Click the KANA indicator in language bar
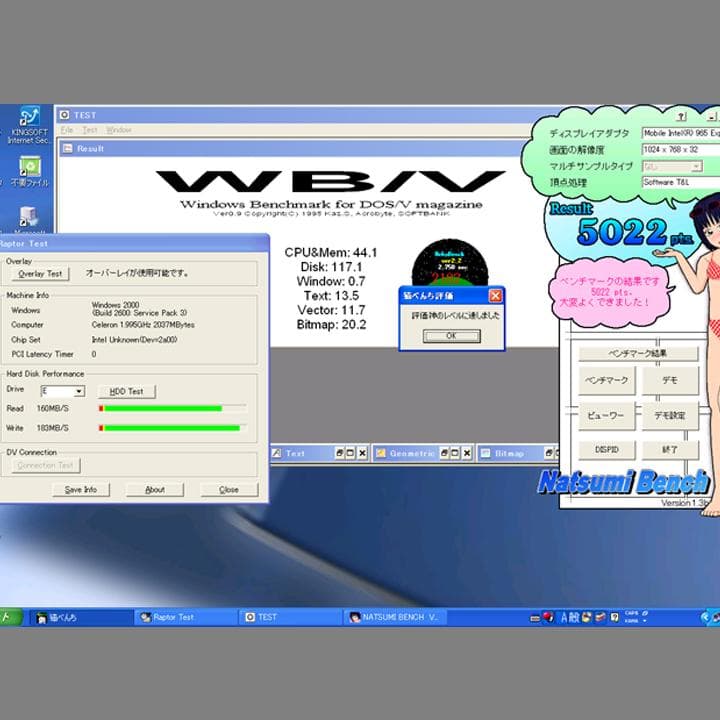The width and height of the screenshot is (720, 720). (632, 621)
